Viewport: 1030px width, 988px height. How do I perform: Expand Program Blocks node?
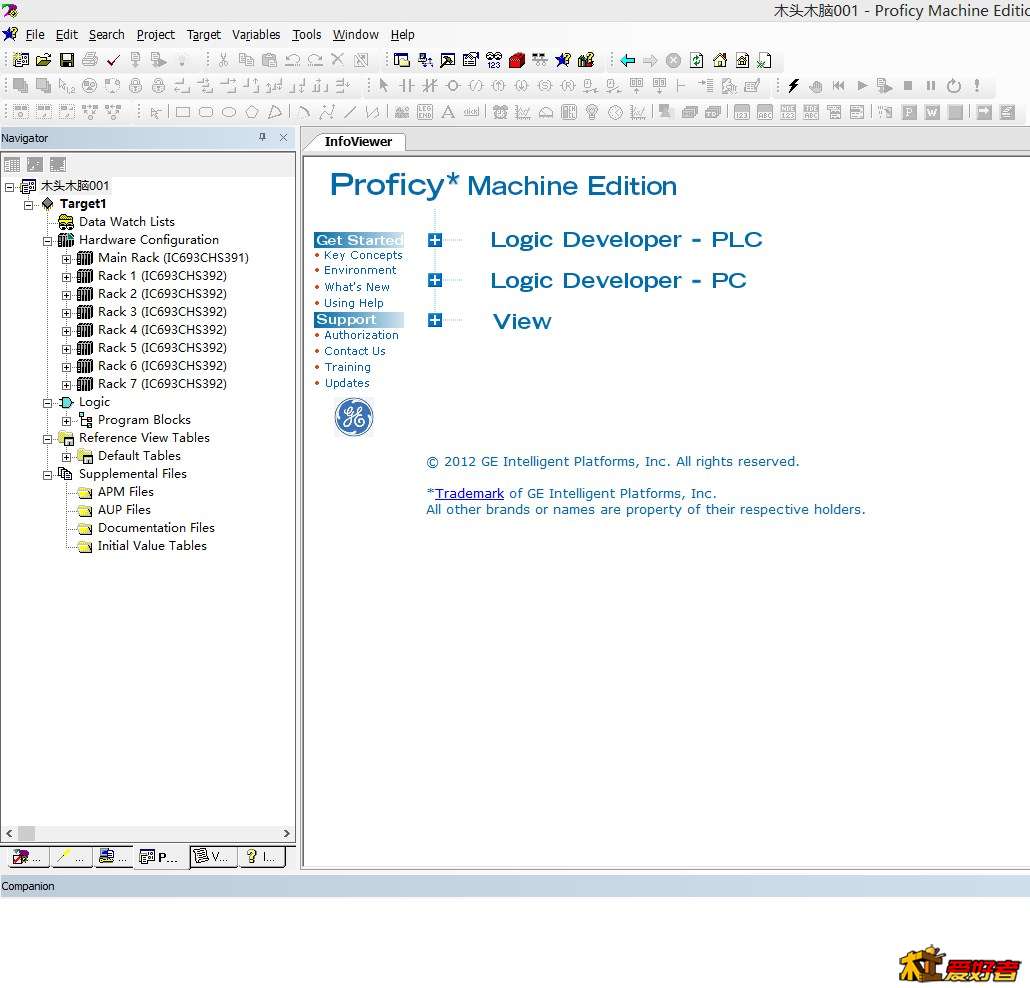pos(66,421)
